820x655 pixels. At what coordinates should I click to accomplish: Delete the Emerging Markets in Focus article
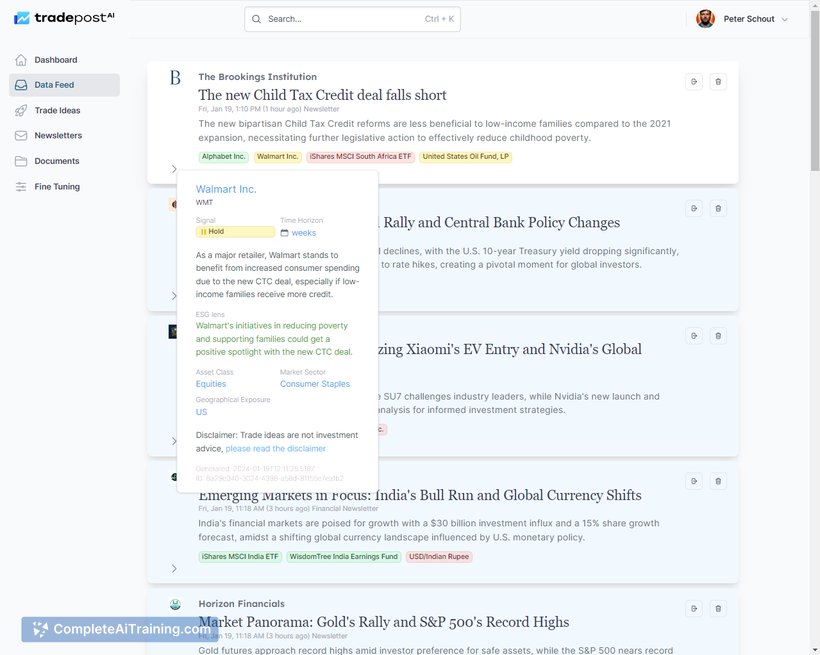(x=718, y=481)
